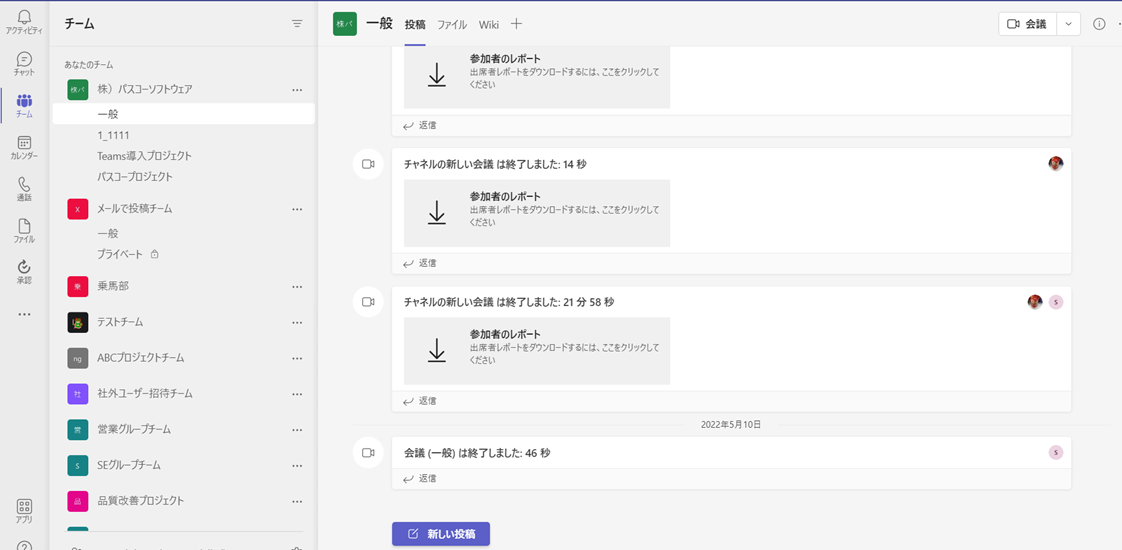Start a meeting with 会議 button
The height and width of the screenshot is (550, 1122).
click(1028, 24)
